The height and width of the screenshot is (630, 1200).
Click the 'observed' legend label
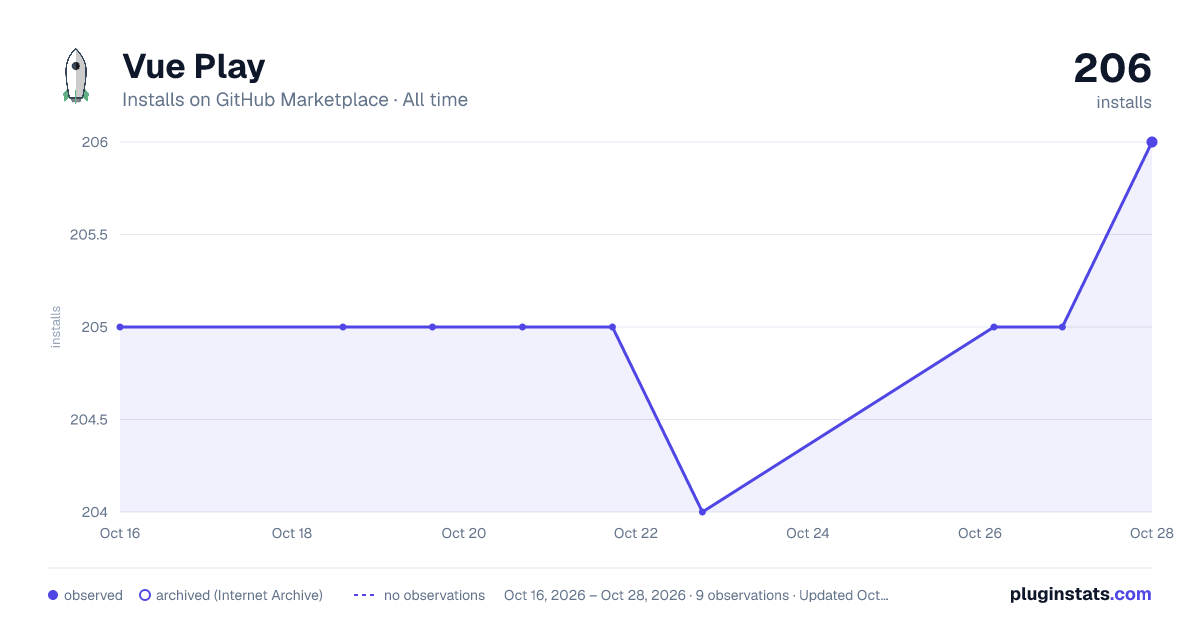point(93,595)
